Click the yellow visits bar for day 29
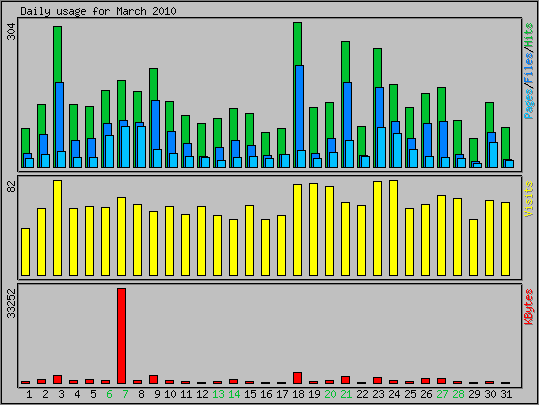Screen dimensions: 539x405 coord(473,248)
